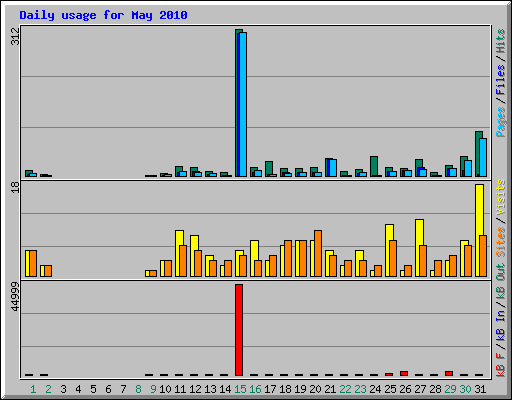The image size is (512, 400).
Task: Click the Pages legend label
Action: coord(501,122)
